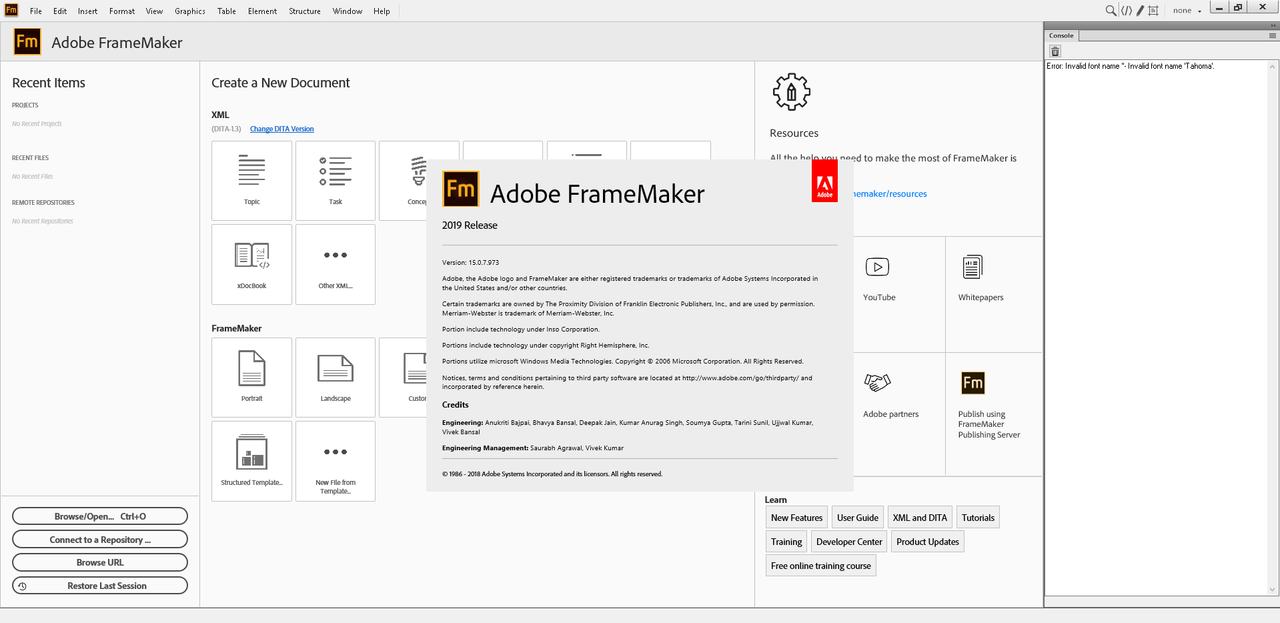The image size is (1280, 623).
Task: Click the Browse URL button
Action: click(100, 562)
